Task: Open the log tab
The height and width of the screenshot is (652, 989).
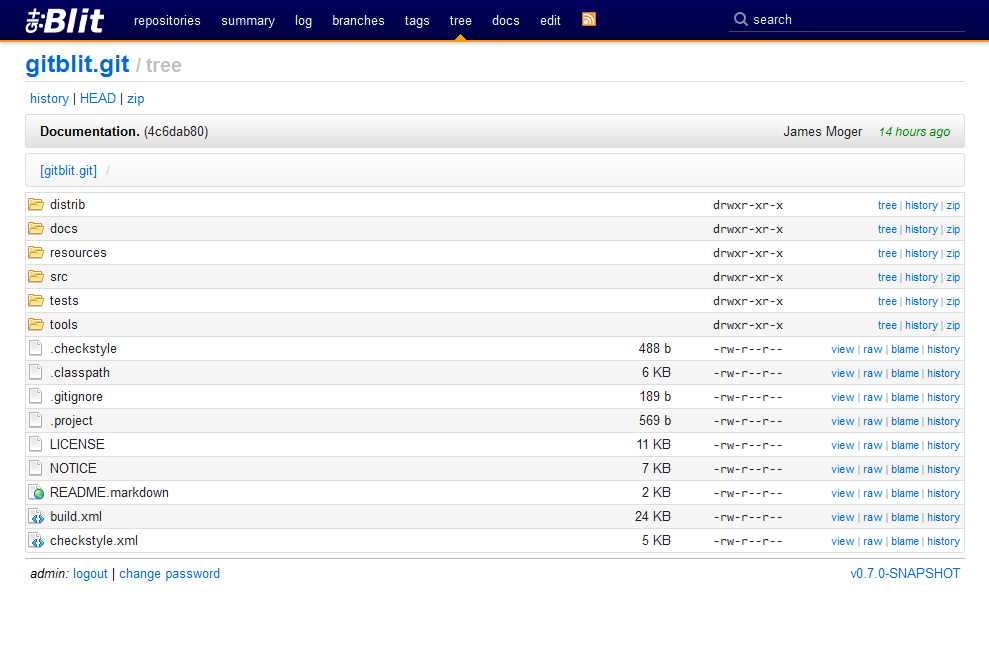Action: tap(303, 20)
